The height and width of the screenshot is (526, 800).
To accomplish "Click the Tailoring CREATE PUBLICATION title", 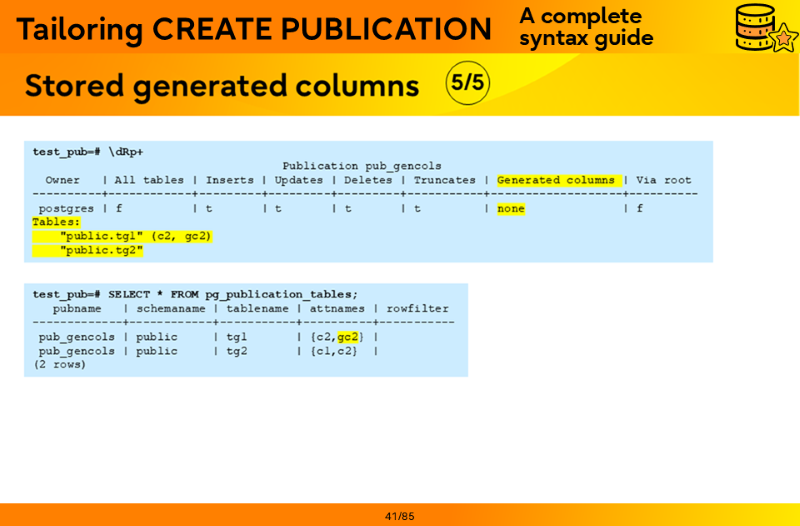I will pos(254,29).
